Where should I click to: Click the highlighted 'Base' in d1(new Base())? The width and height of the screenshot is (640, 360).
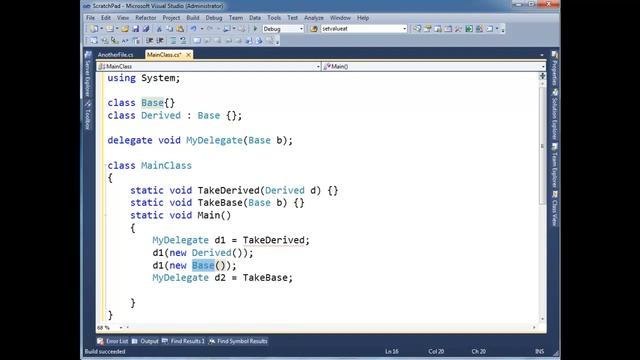click(x=203, y=265)
